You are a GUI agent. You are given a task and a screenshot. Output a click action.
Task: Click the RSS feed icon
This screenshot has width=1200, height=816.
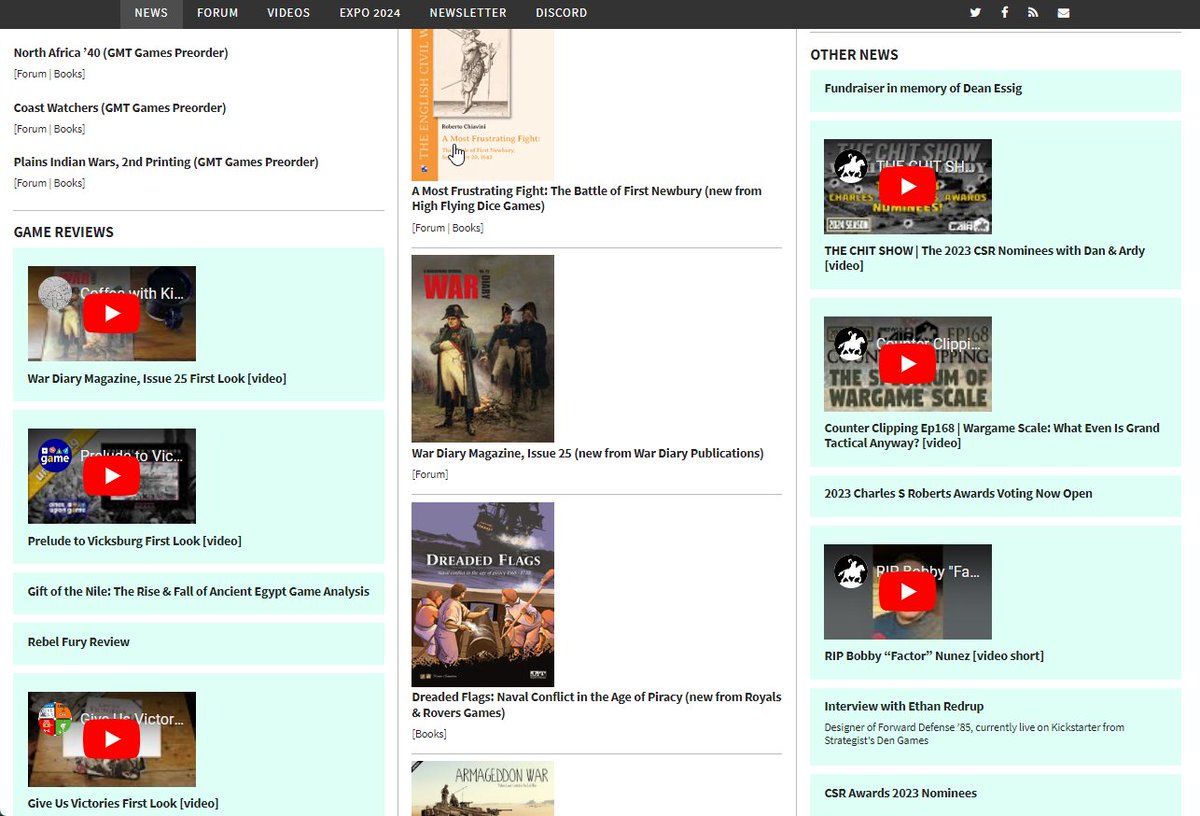[1033, 12]
